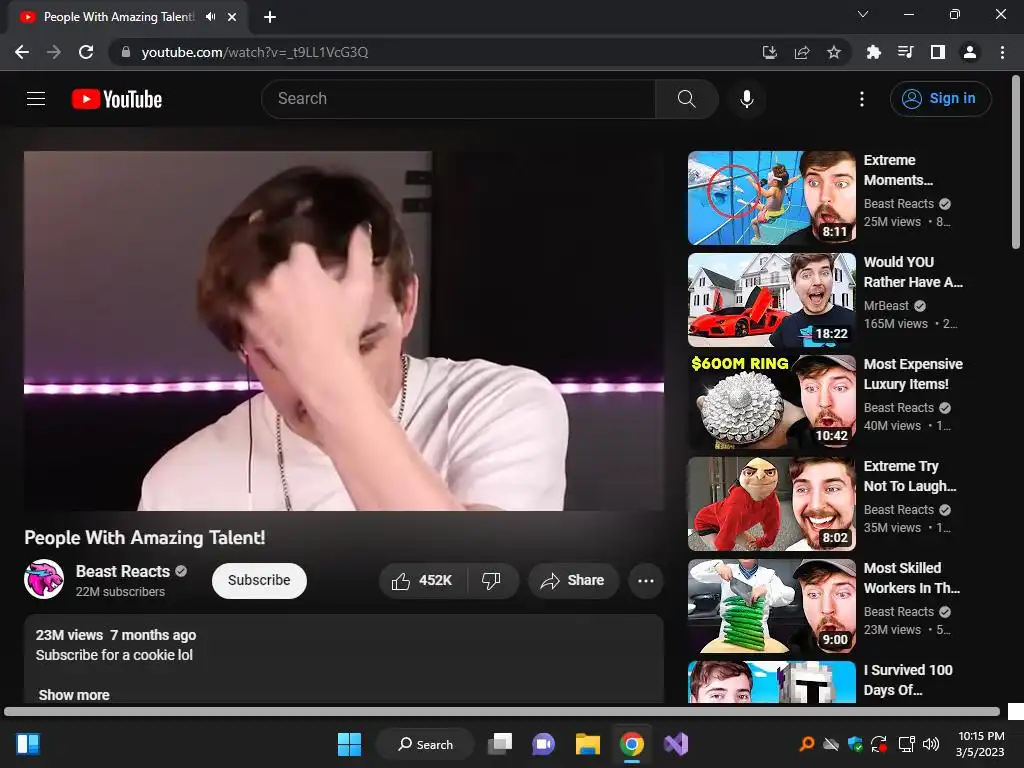1024x768 pixels.
Task: Open more actions ellipsis under video
Action: [646, 581]
